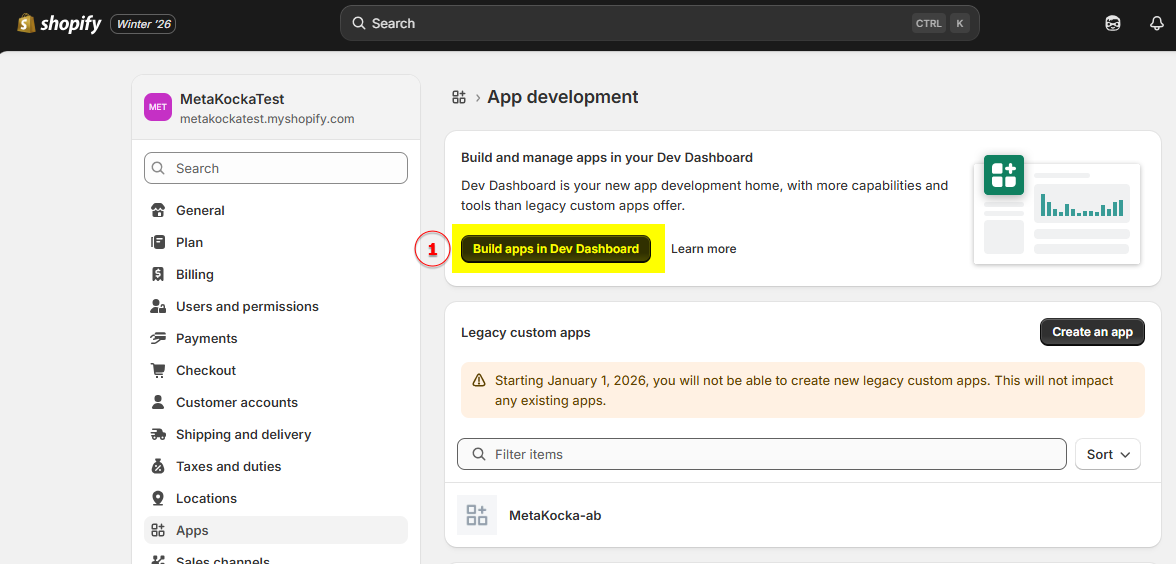Click the Filter items magnifier icon

coord(478,454)
